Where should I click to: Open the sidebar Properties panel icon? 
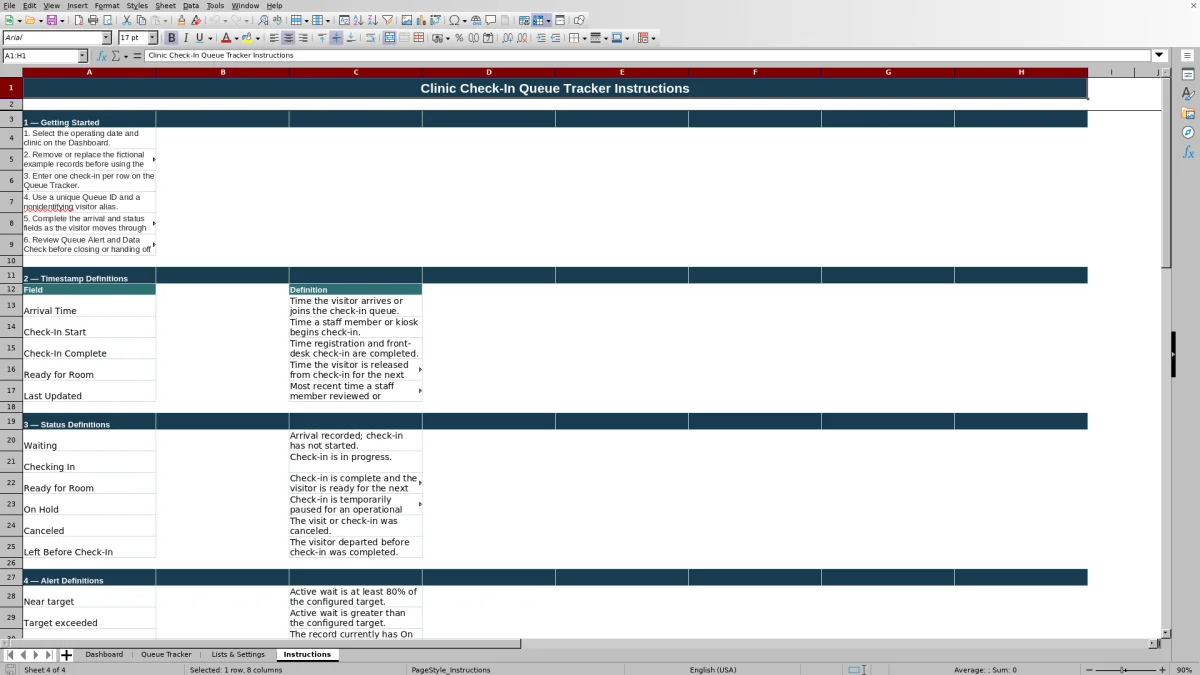pyautogui.click(x=1188, y=74)
